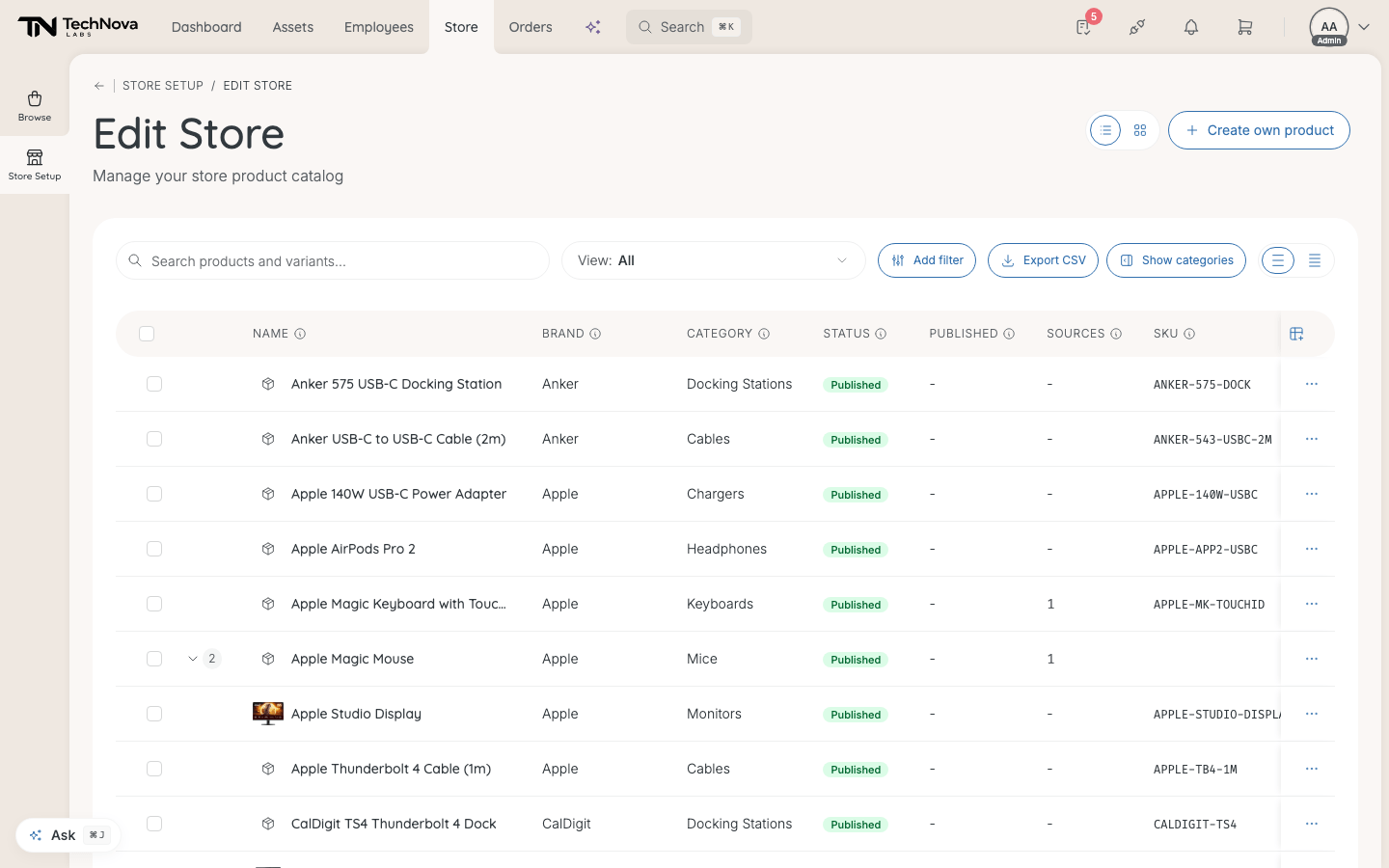
Task: Switch to list view beside Create own product
Action: click(1105, 130)
